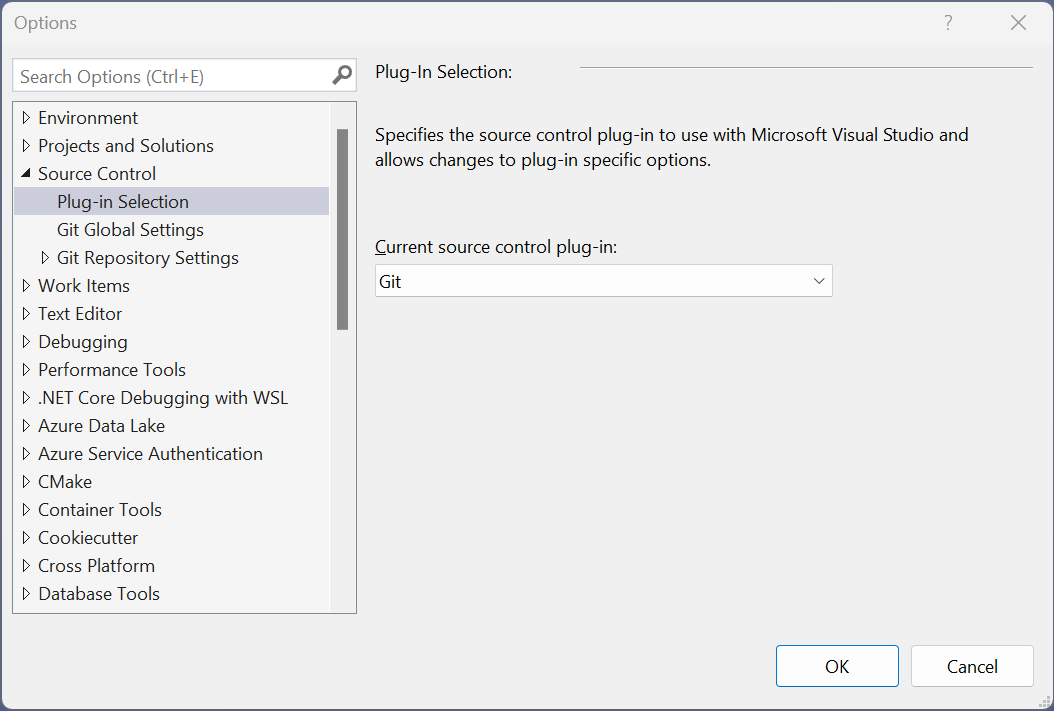Click the Cancel button
Viewport: 1054px width, 711px height.
(972, 666)
